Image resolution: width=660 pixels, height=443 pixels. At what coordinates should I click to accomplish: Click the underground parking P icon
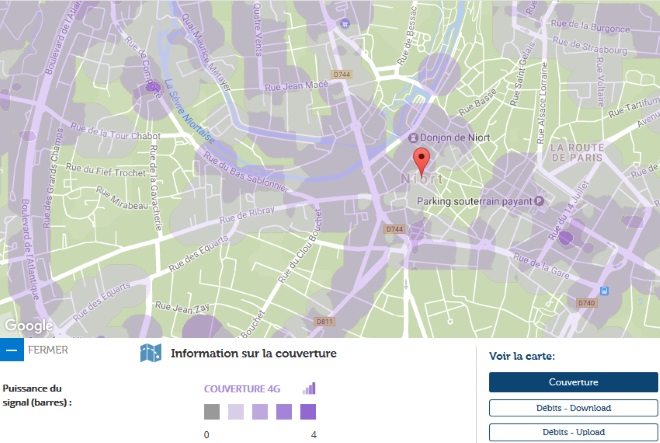539,201
